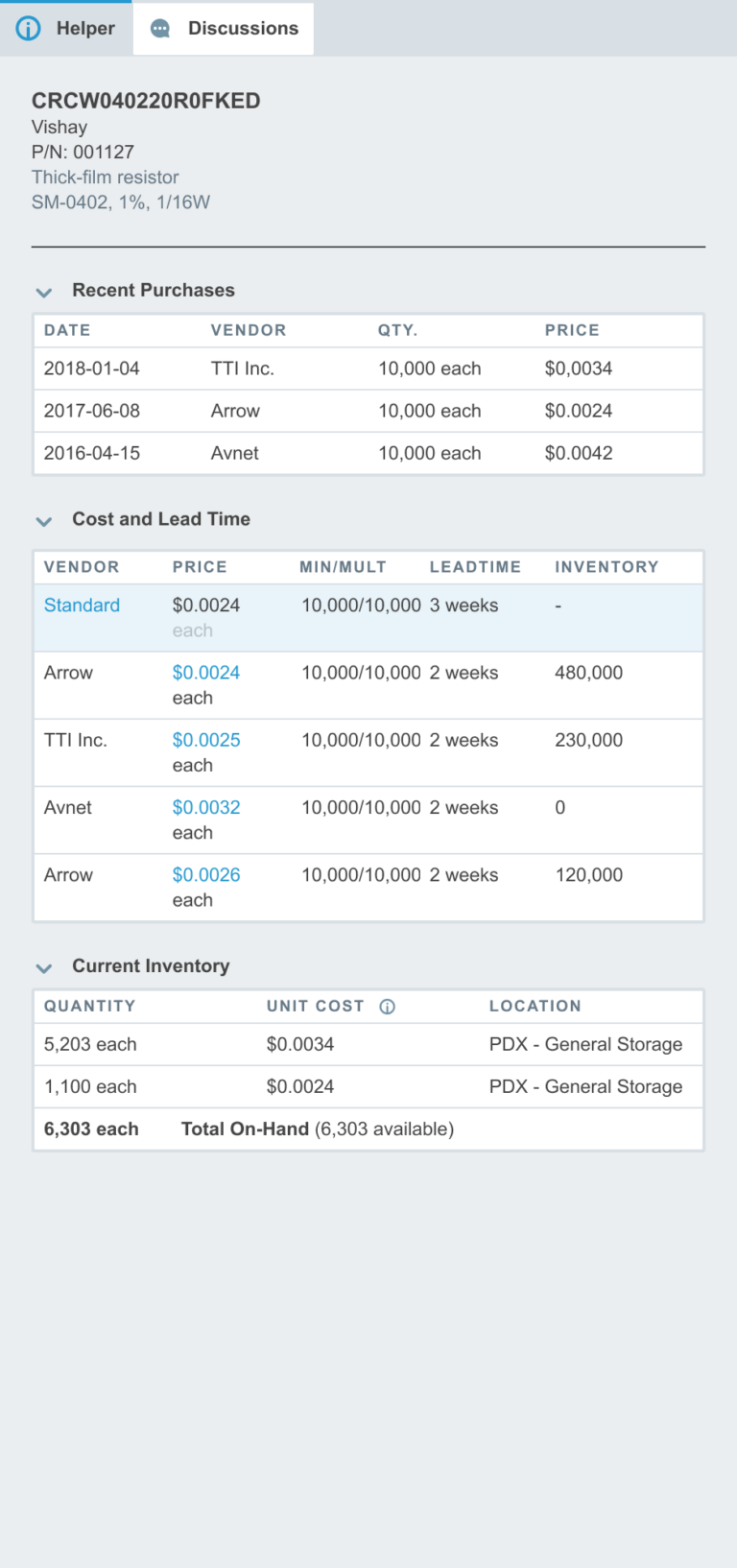Click the Current Inventory section title

pyautogui.click(x=151, y=966)
